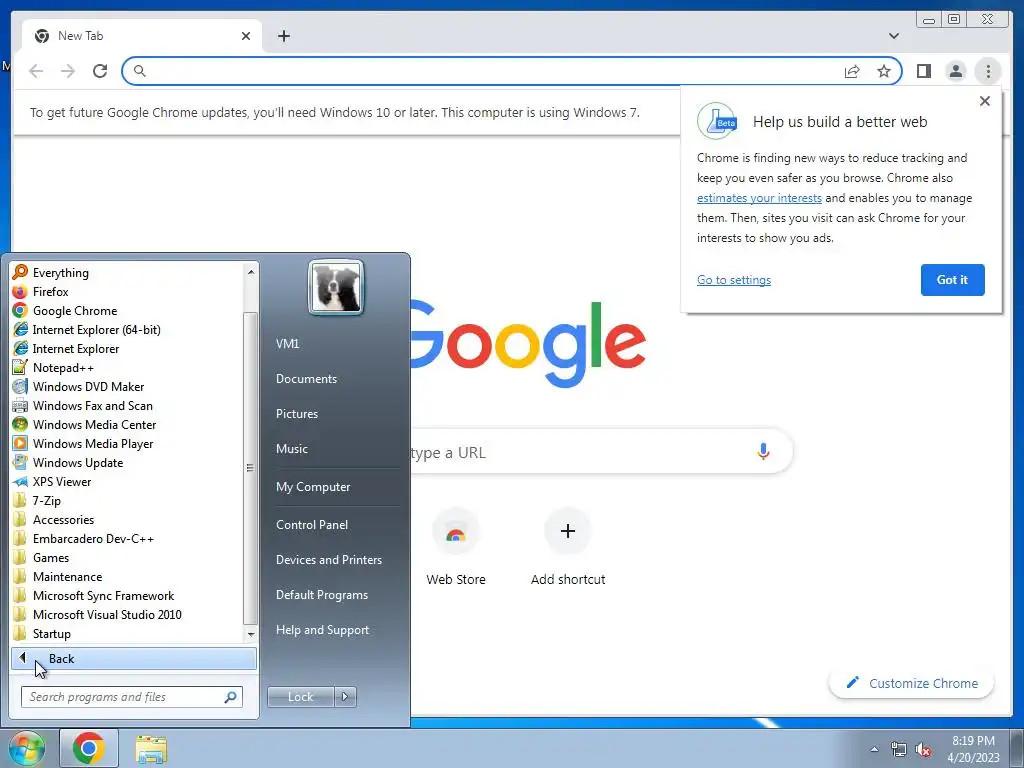Viewport: 1024px width, 768px height.
Task: Click the Customize Chrome button
Action: 912,683
